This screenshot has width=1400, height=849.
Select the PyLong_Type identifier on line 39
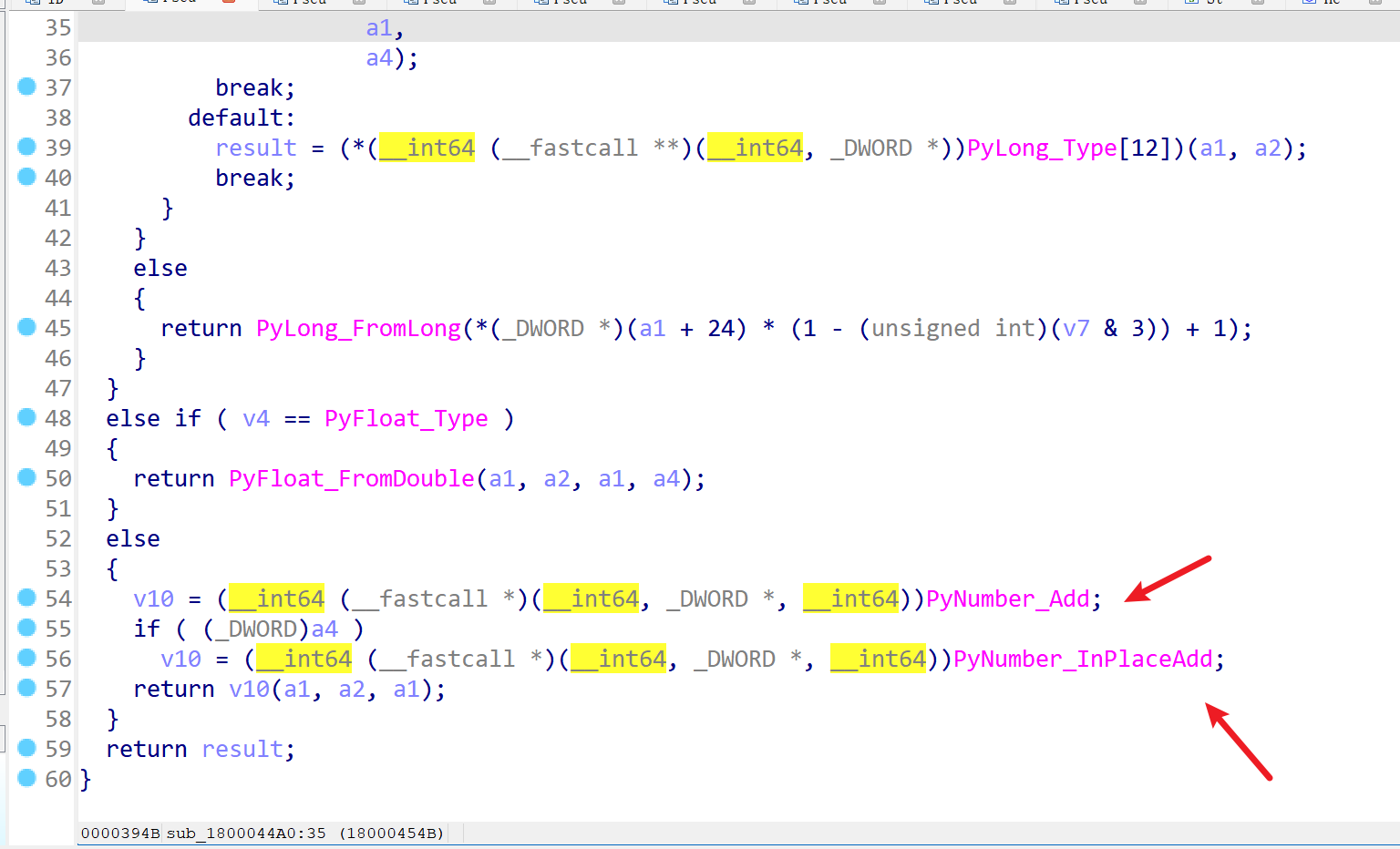pos(1042,148)
